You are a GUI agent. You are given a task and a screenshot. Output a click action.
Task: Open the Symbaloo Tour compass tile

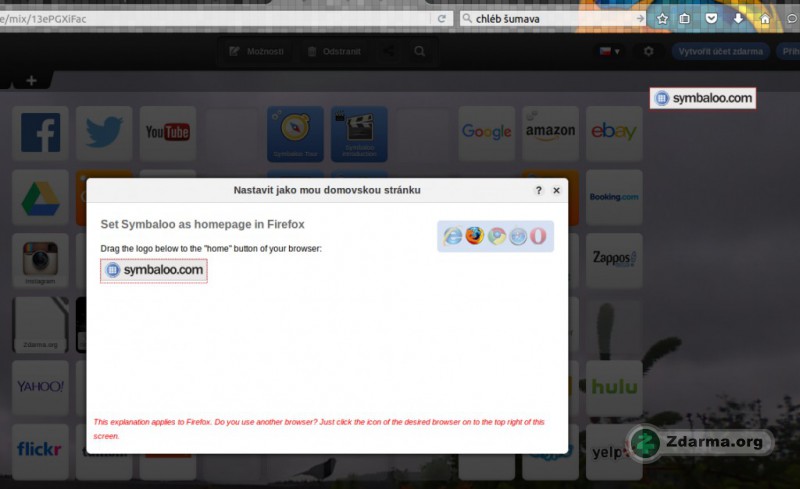(295, 134)
